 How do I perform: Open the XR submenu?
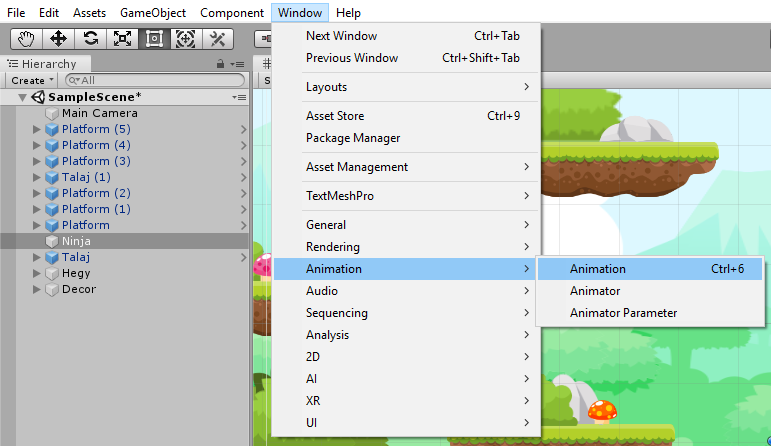tap(406, 401)
